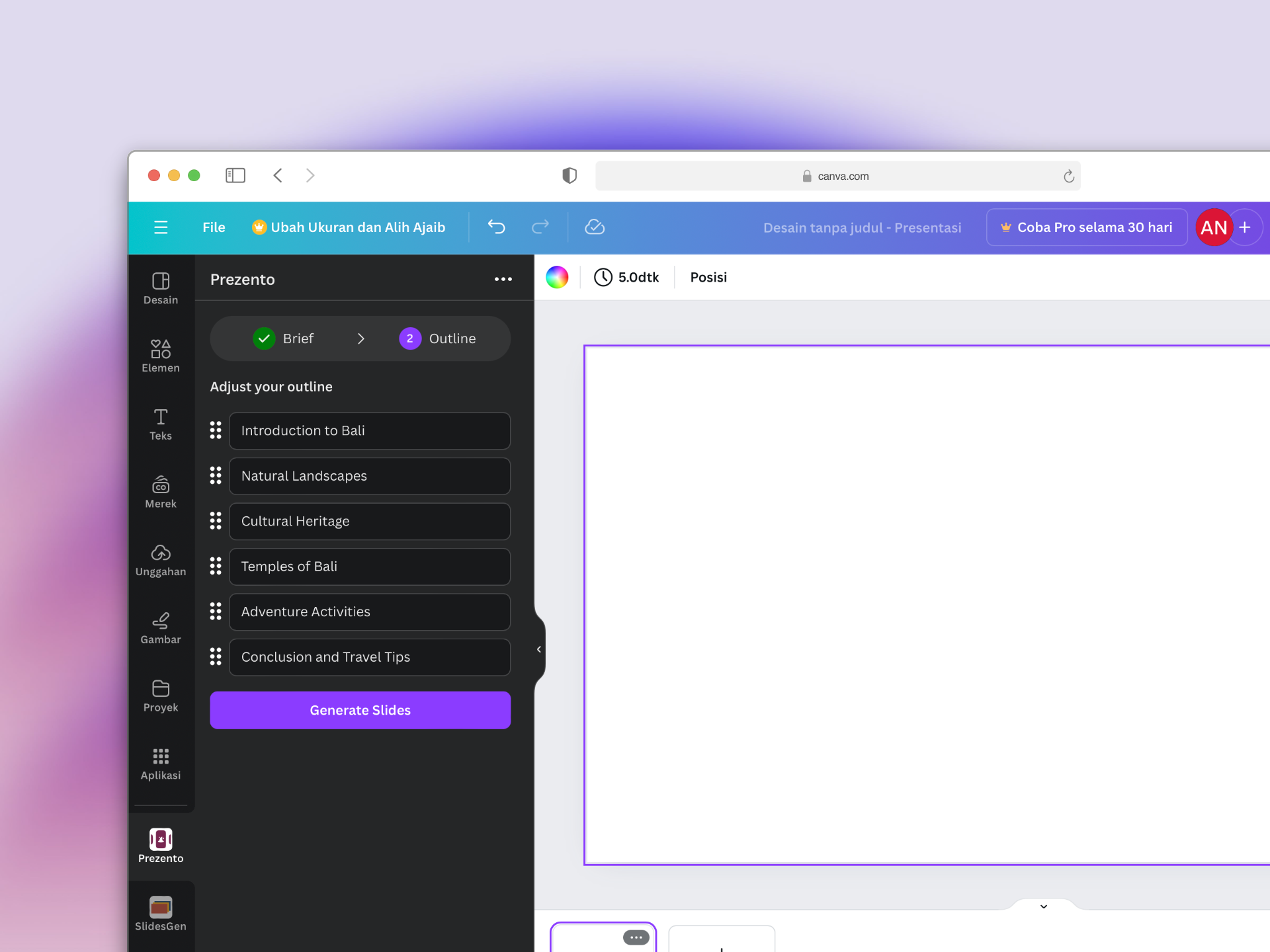The width and height of the screenshot is (1270, 952).
Task: Open the File menu
Action: click(x=214, y=227)
